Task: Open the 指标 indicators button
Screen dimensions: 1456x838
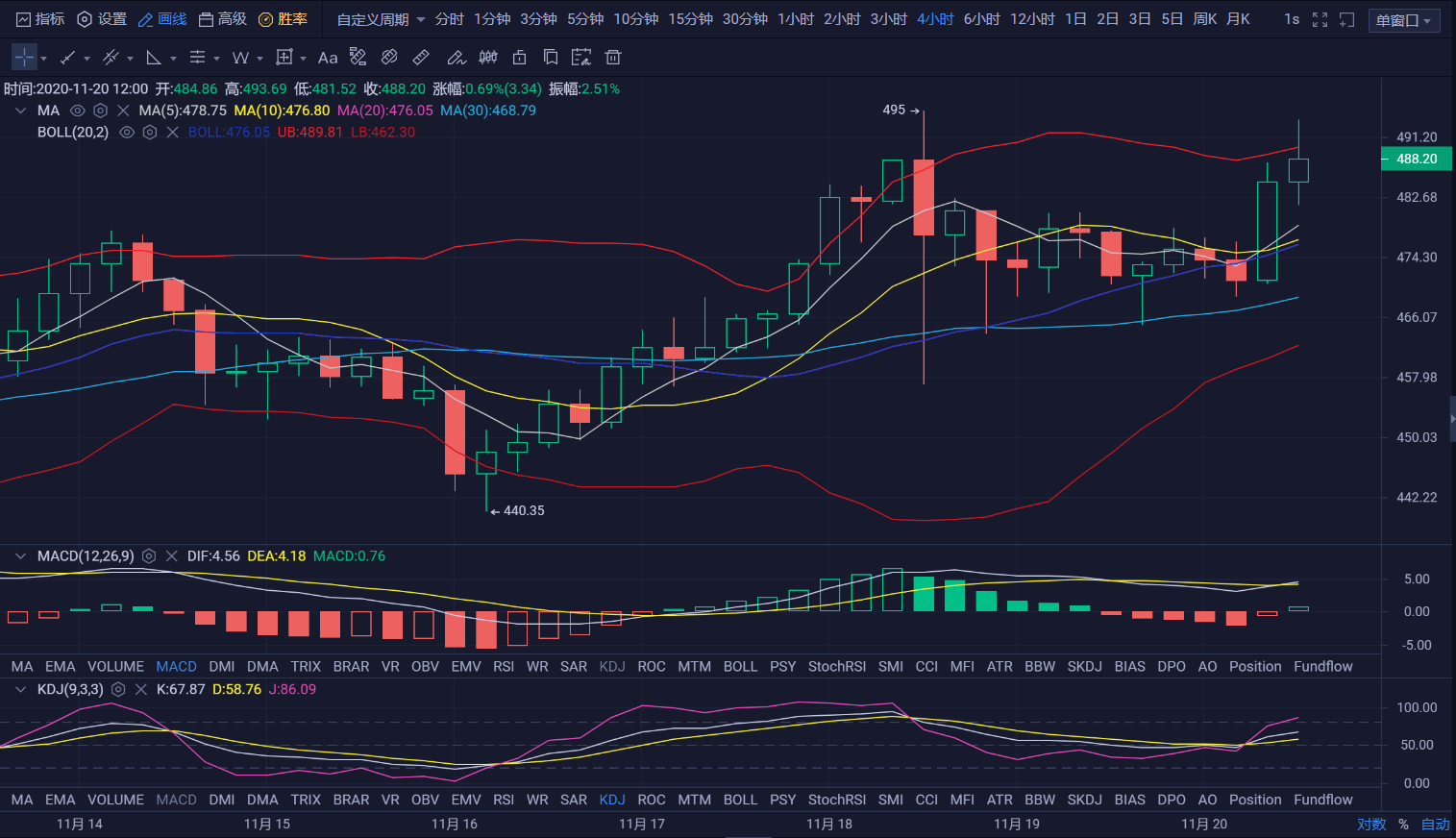Action: (x=40, y=19)
